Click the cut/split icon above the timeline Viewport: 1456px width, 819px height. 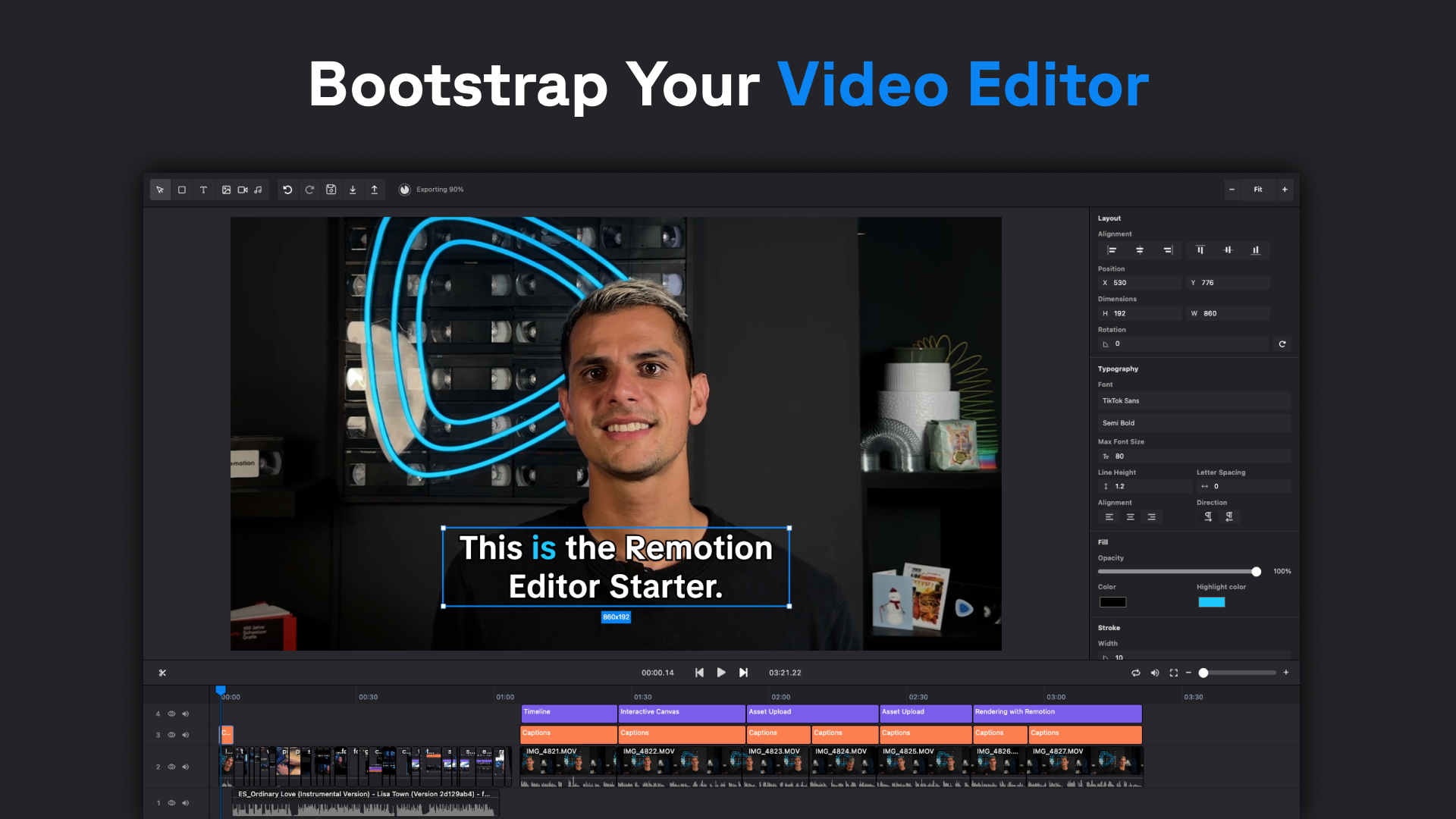tap(162, 672)
